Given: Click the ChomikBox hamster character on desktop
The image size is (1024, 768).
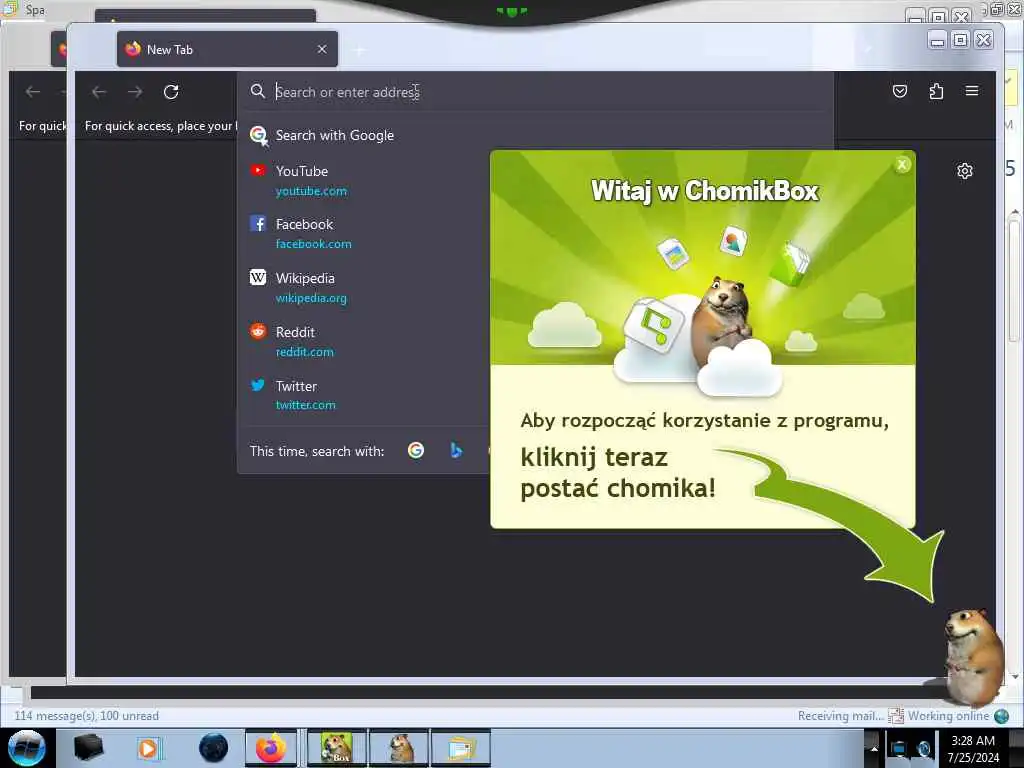Looking at the screenshot, I should (x=972, y=656).
